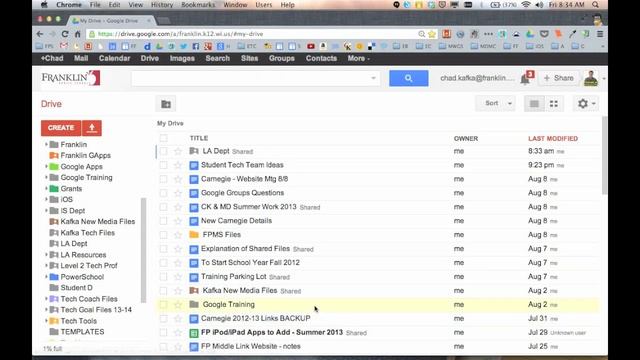Go back in the browser

coord(40,34)
